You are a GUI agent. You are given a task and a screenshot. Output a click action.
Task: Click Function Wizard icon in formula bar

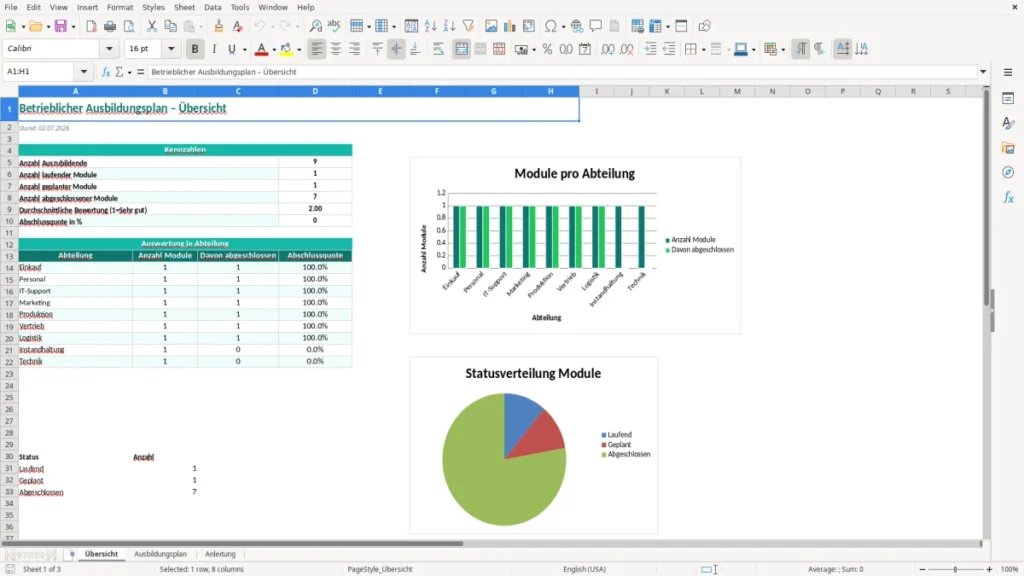(106, 72)
